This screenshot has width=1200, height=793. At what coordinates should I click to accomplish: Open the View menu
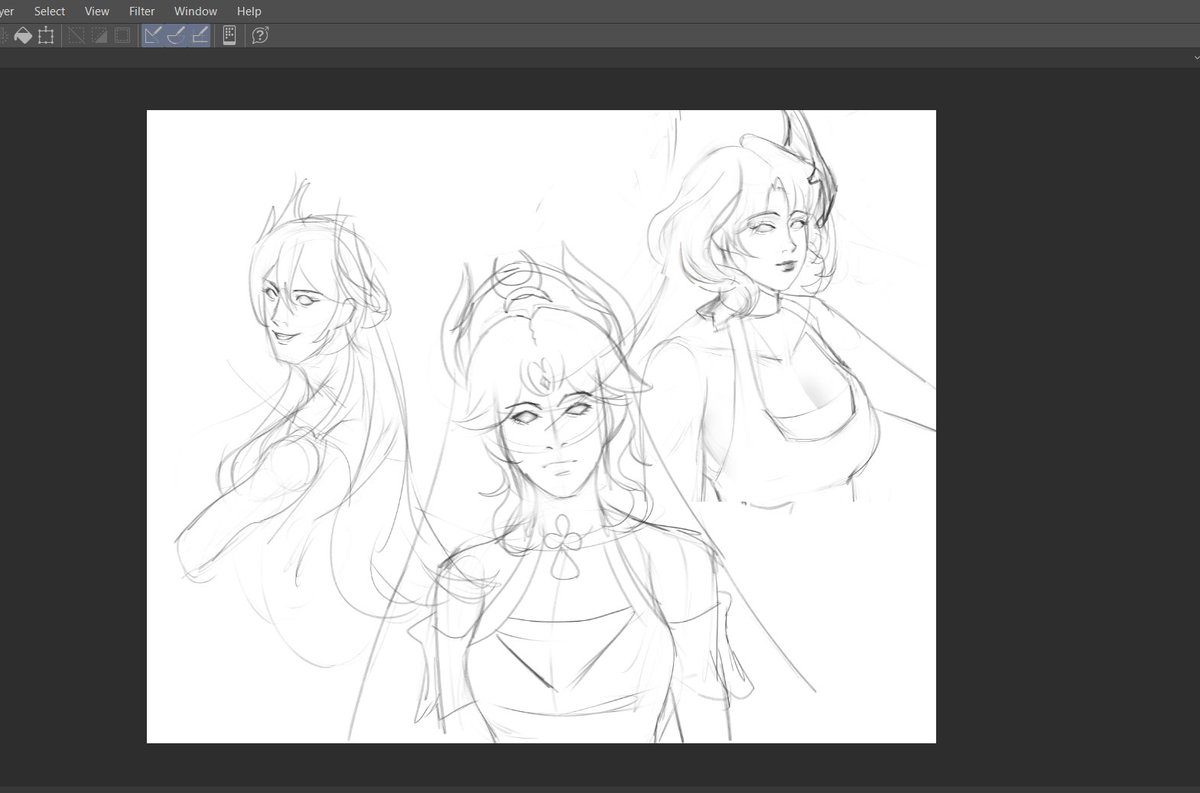coord(97,11)
